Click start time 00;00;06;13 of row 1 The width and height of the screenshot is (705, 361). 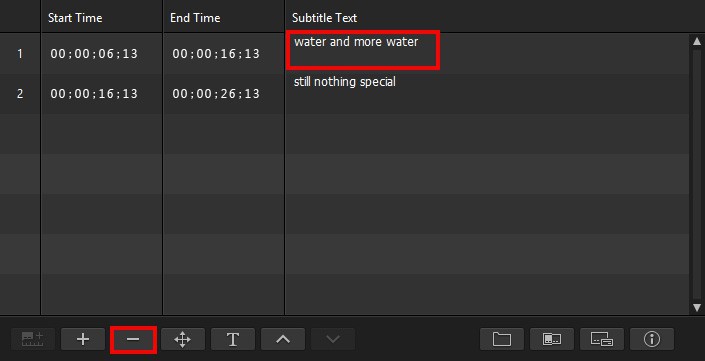94,54
